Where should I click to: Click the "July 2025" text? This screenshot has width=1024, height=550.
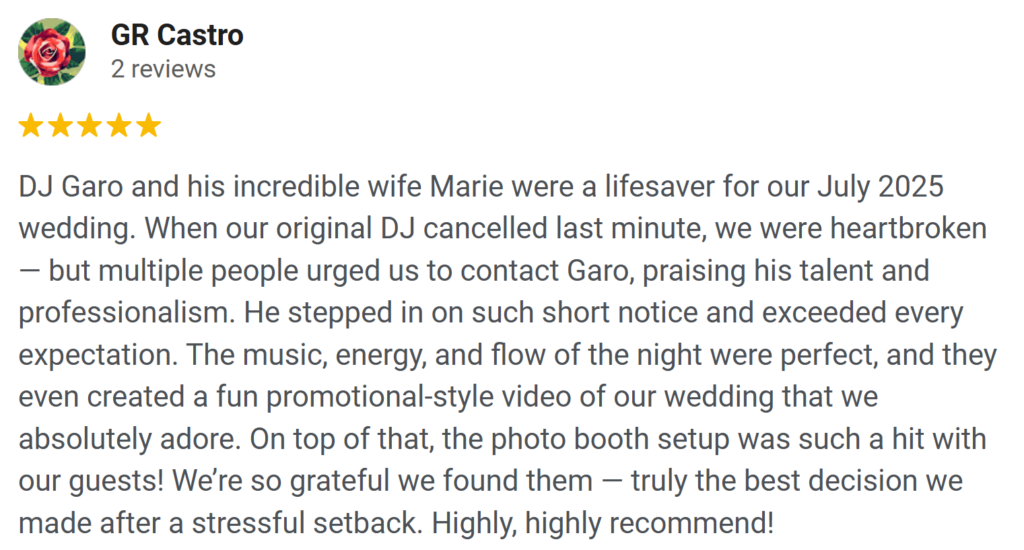coord(880,187)
